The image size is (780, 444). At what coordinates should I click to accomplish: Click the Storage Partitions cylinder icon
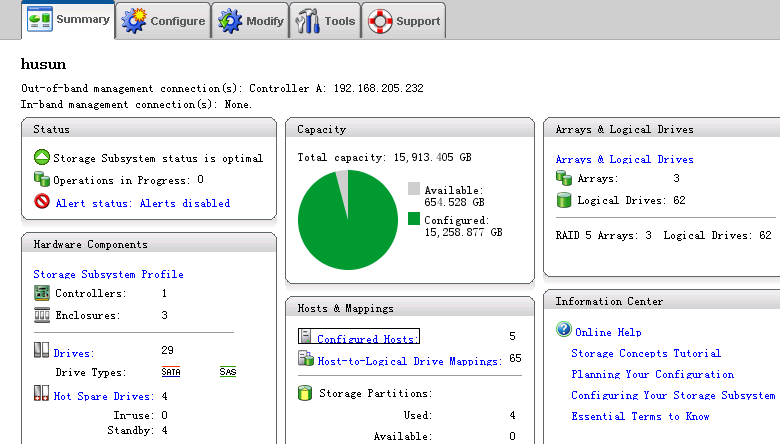tap(304, 393)
